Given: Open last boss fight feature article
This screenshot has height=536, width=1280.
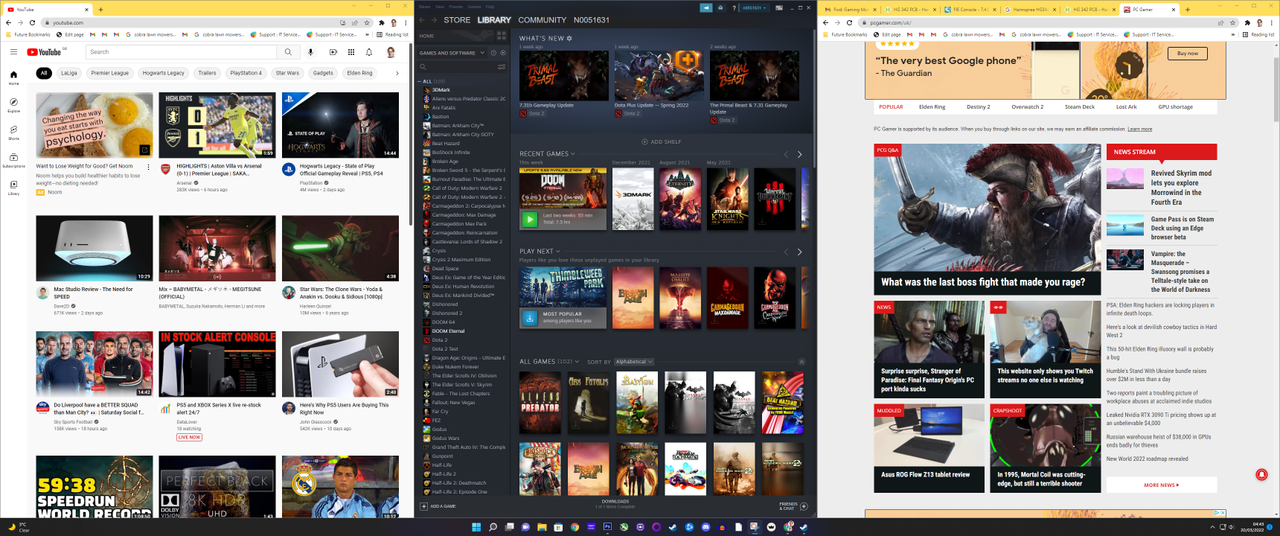Looking at the screenshot, I should pos(987,219).
